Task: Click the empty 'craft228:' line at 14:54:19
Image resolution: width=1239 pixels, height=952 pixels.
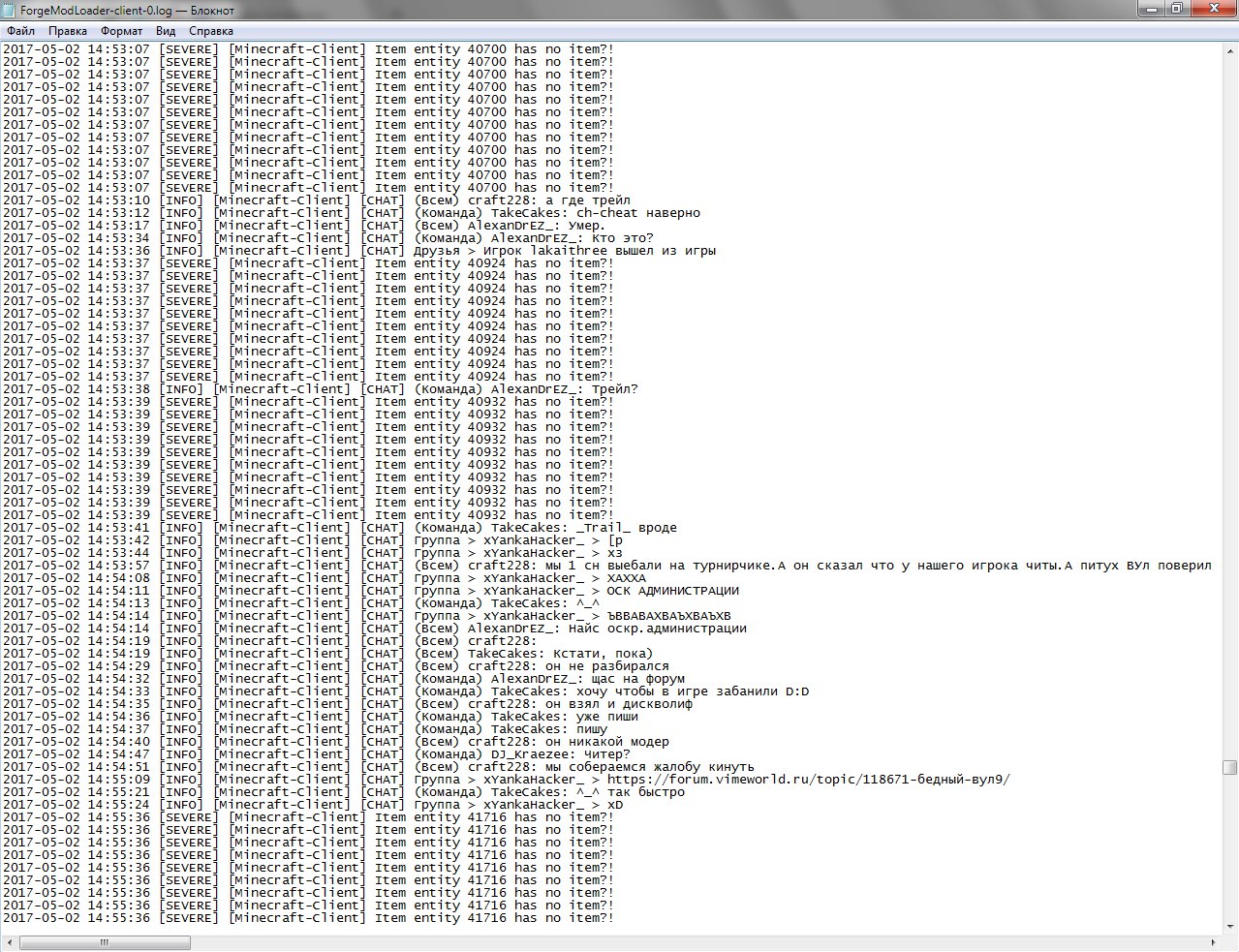Action: coord(269,641)
